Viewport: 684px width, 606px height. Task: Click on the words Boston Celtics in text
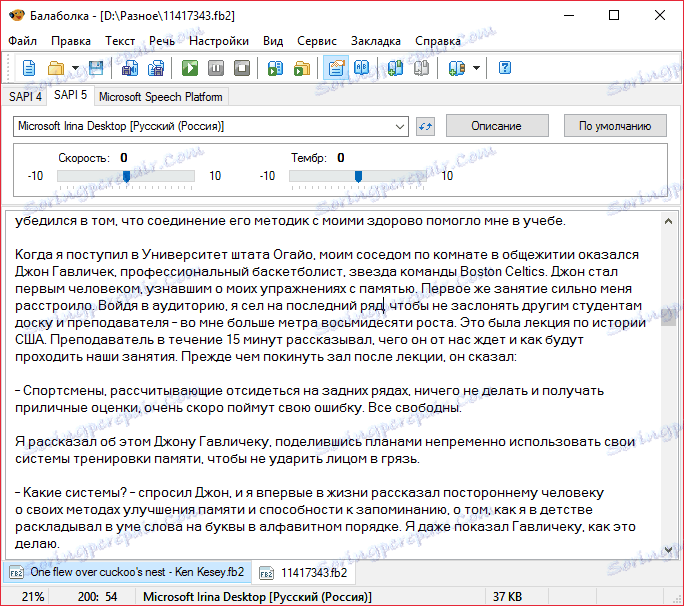coord(503,272)
